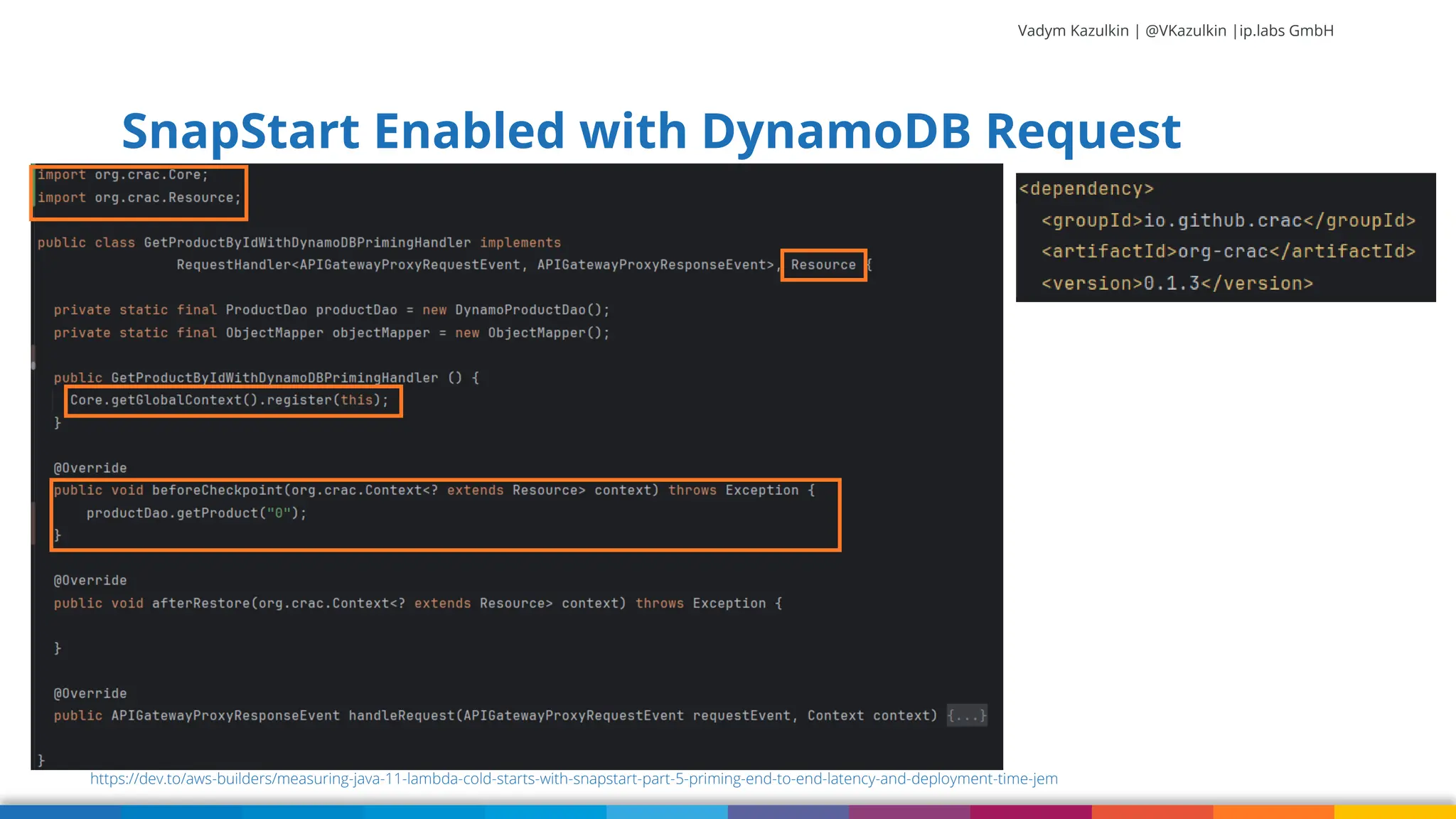Click the opening dependency tag
This screenshot has height=819, width=1456.
tap(1086, 189)
